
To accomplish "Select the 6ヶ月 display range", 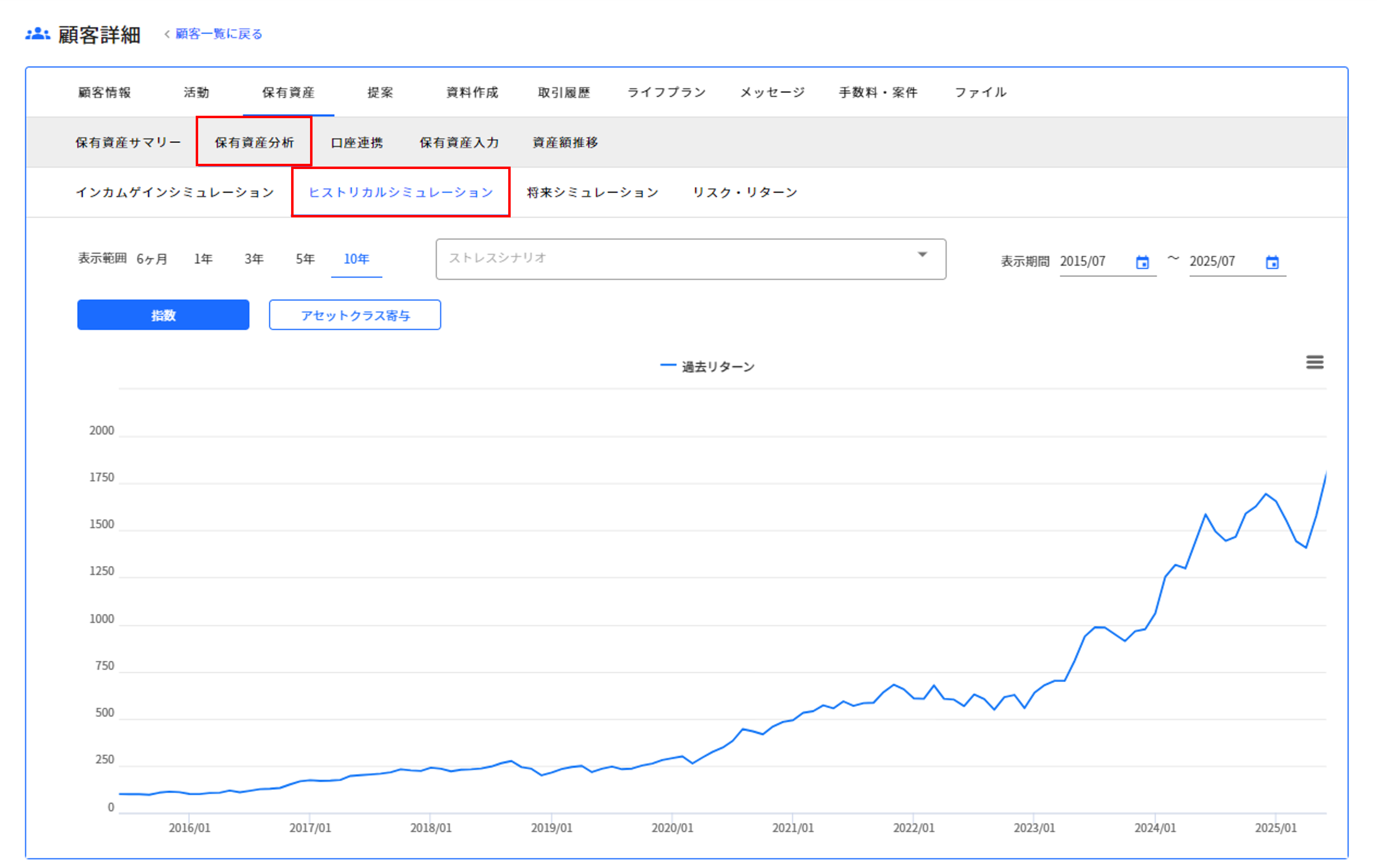I will (152, 259).
